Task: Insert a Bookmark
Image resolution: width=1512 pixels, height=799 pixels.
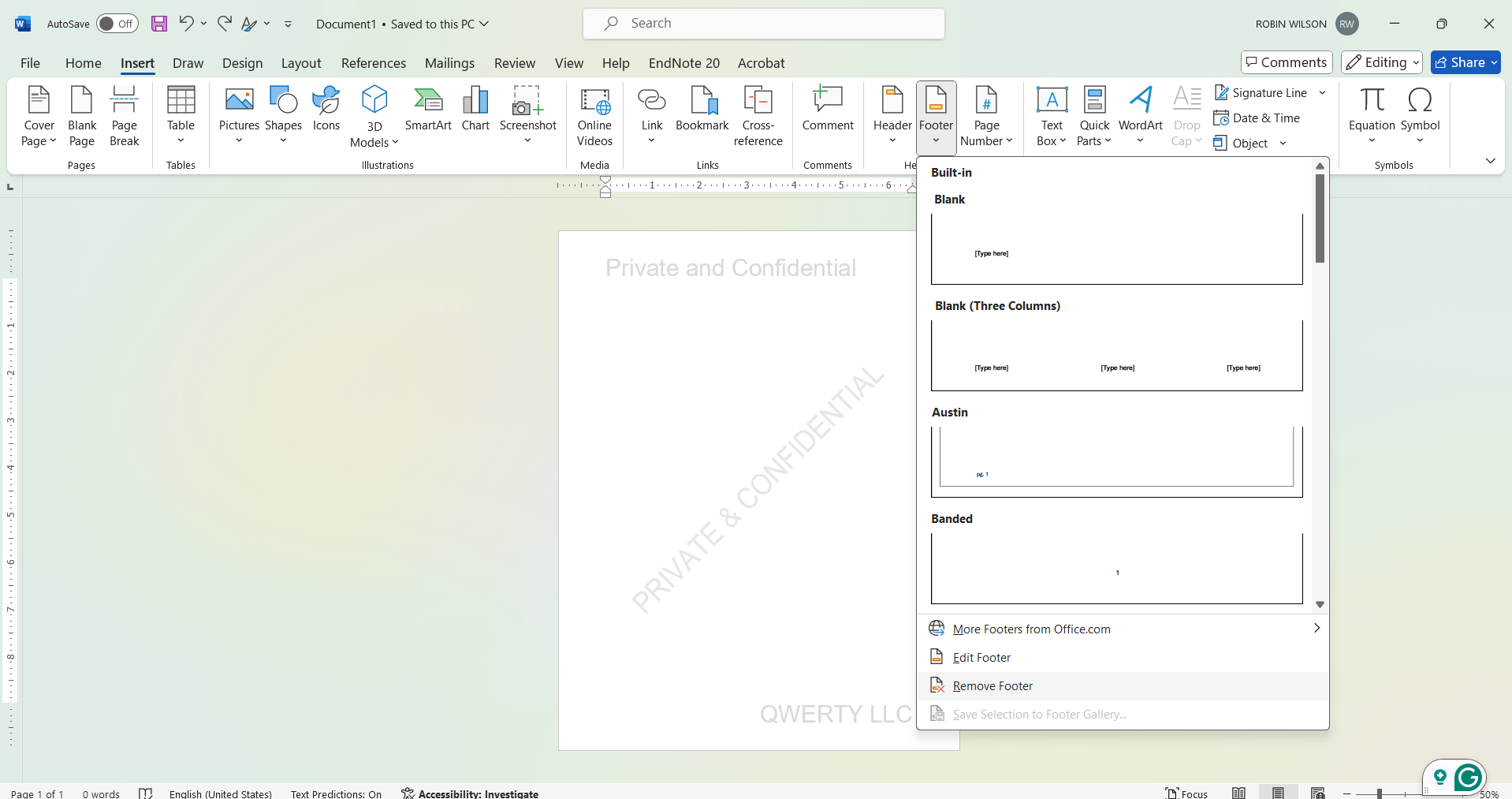Action: pos(702,114)
